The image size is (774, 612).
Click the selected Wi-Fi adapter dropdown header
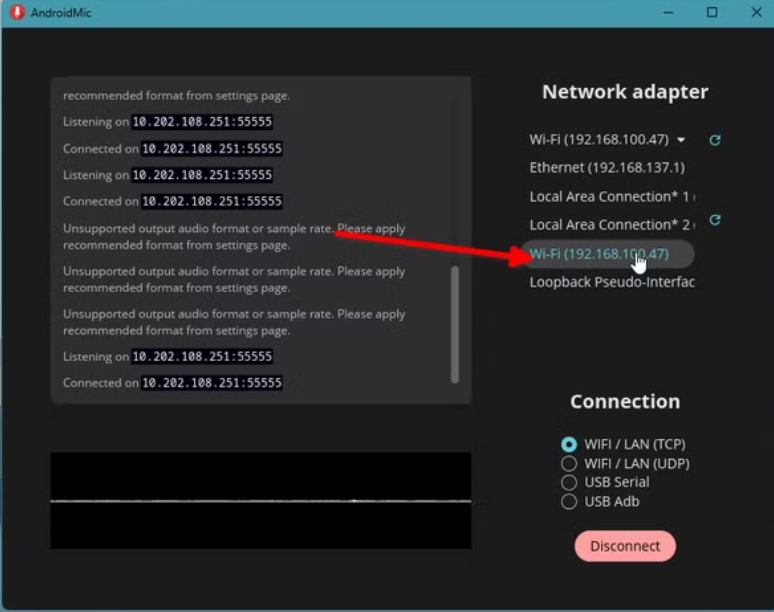(x=599, y=140)
